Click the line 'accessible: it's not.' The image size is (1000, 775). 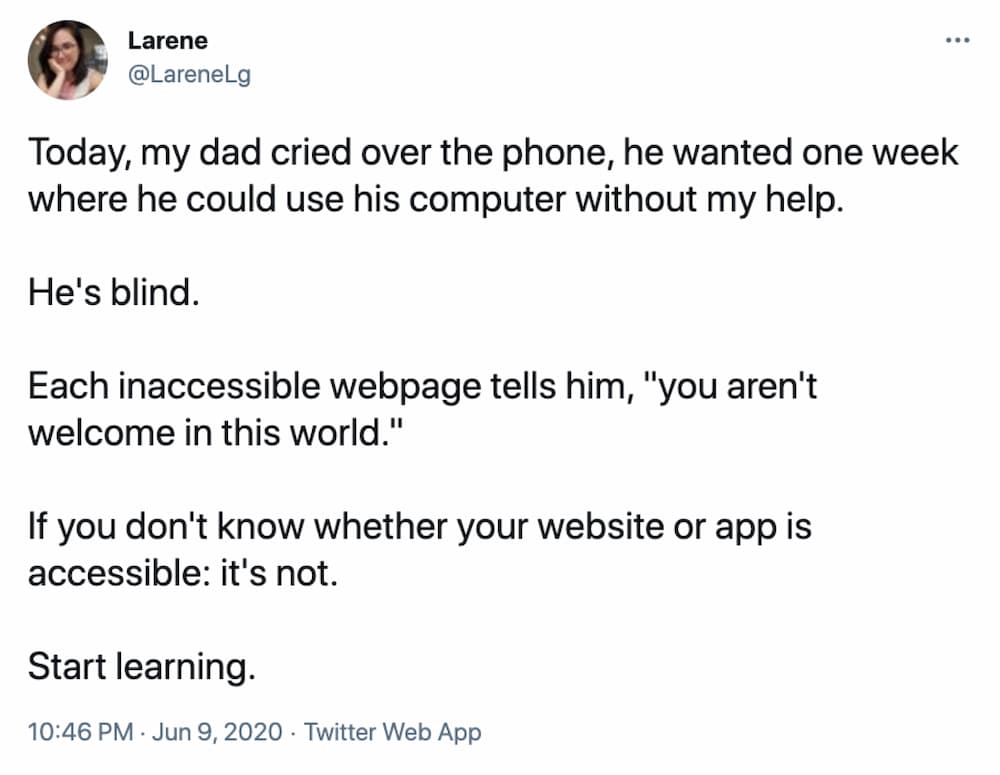tap(182, 573)
